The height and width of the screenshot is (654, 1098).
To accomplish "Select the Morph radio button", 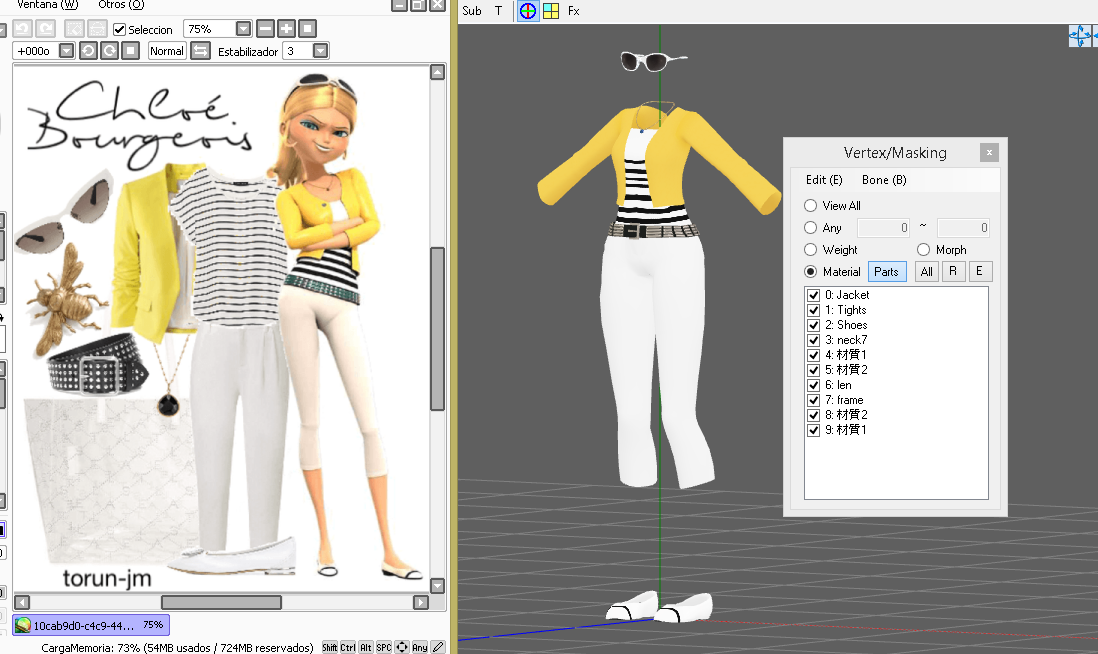I will [x=924, y=250].
